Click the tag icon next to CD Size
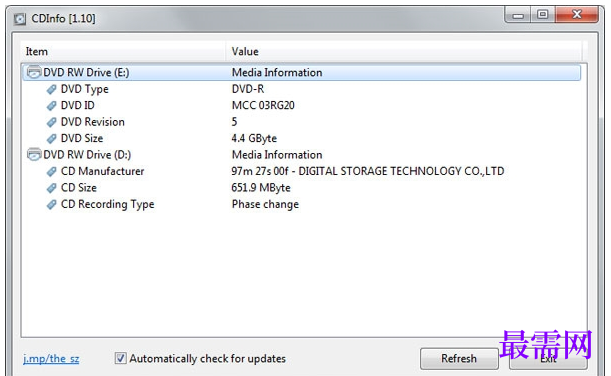Screen dimensions: 611x376 pyautogui.click(x=51, y=188)
